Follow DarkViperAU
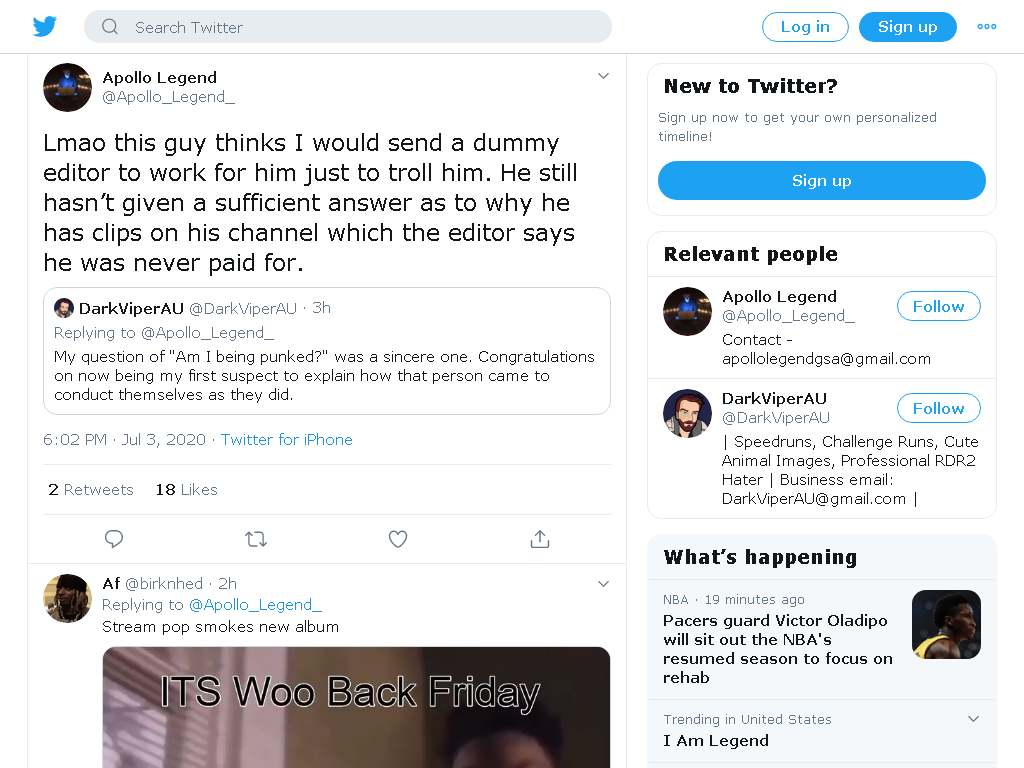Image resolution: width=1024 pixels, height=768 pixels. tap(938, 408)
